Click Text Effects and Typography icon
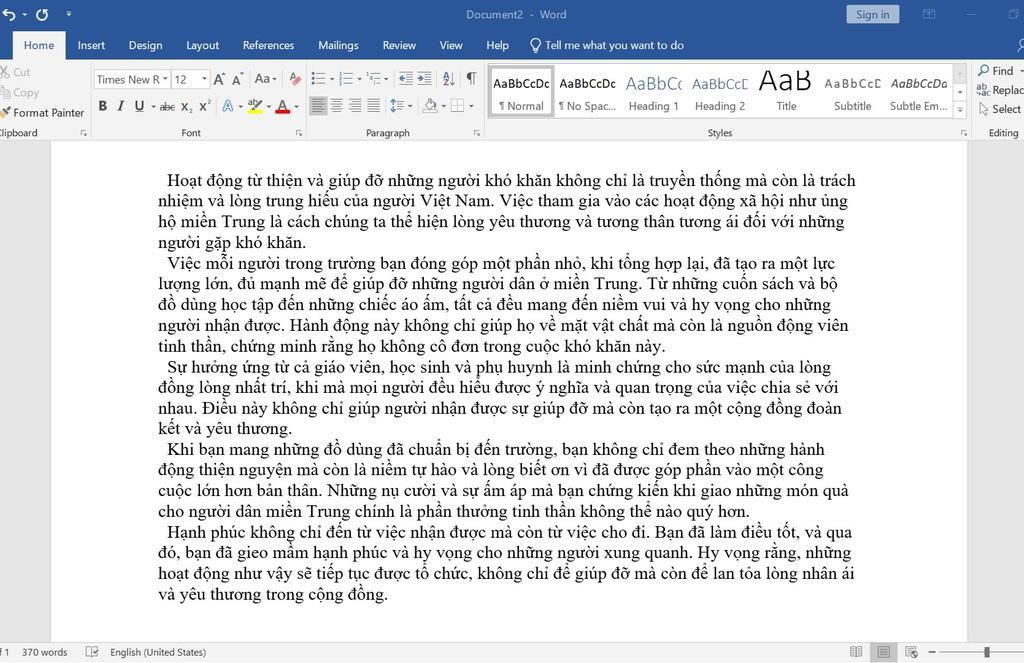1024x663 pixels. pos(228,106)
